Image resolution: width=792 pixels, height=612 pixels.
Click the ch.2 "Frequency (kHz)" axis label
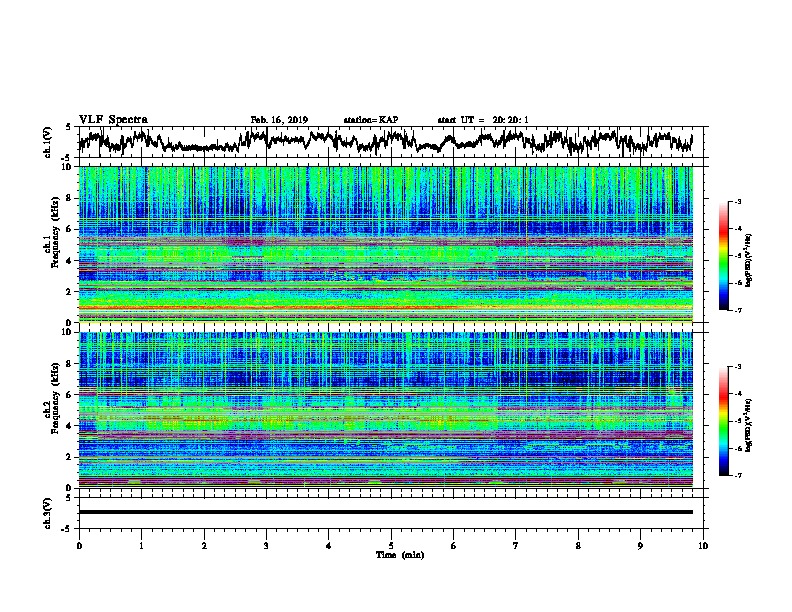[55, 398]
